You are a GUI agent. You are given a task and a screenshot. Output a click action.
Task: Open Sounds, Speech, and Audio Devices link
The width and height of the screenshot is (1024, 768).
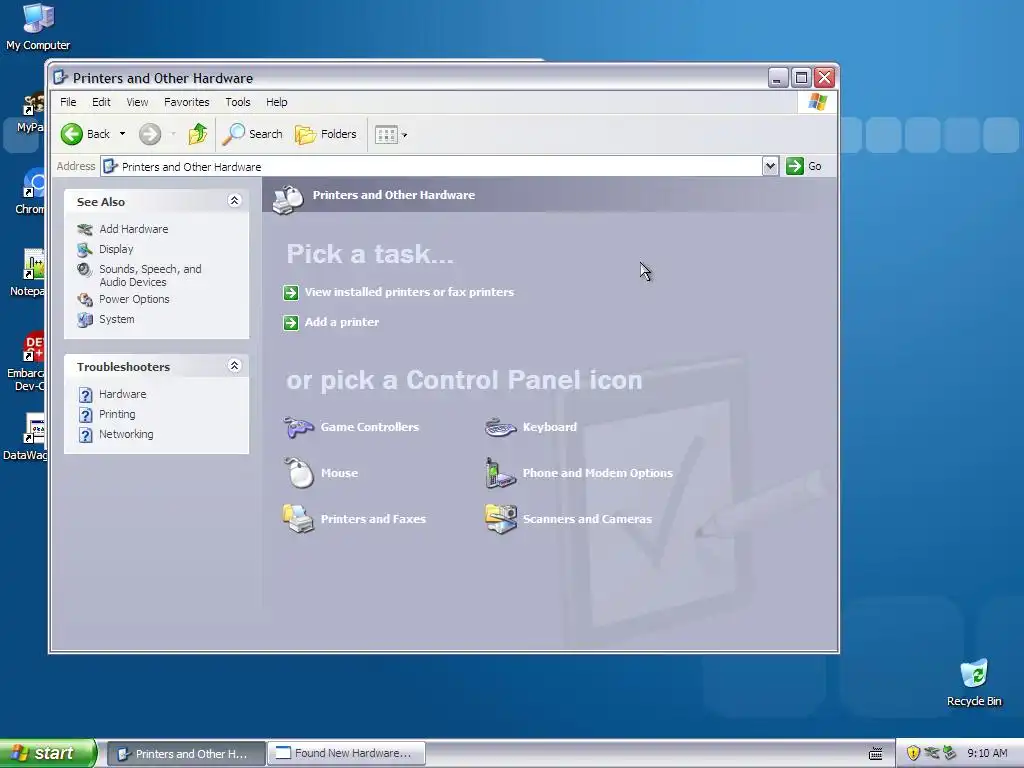150,276
